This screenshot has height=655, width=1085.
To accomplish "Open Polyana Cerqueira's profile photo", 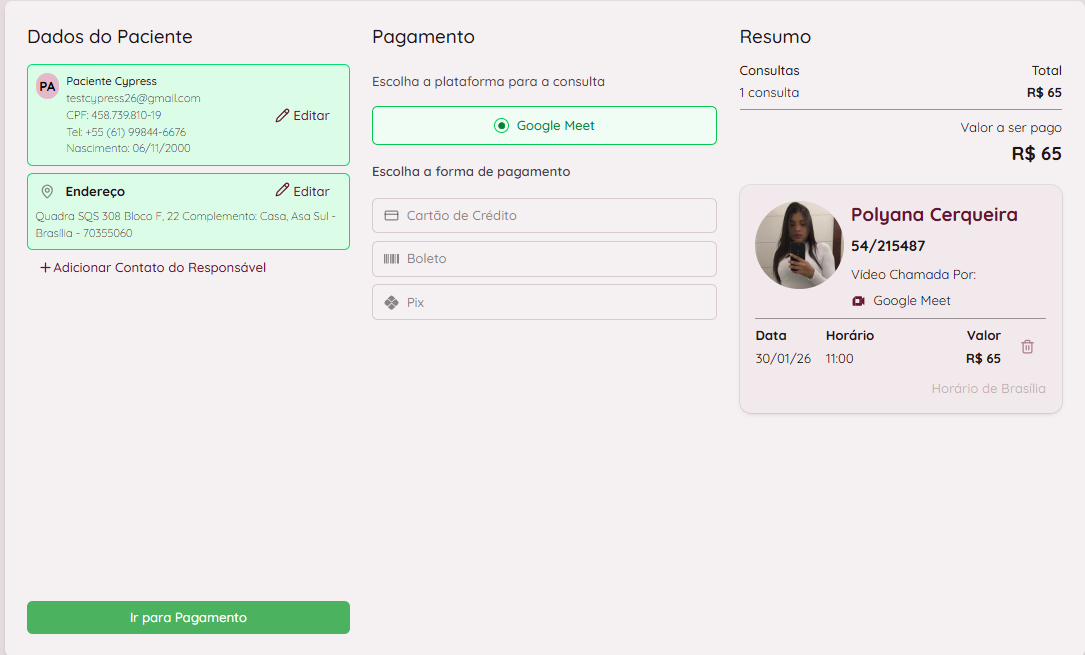I will point(799,245).
